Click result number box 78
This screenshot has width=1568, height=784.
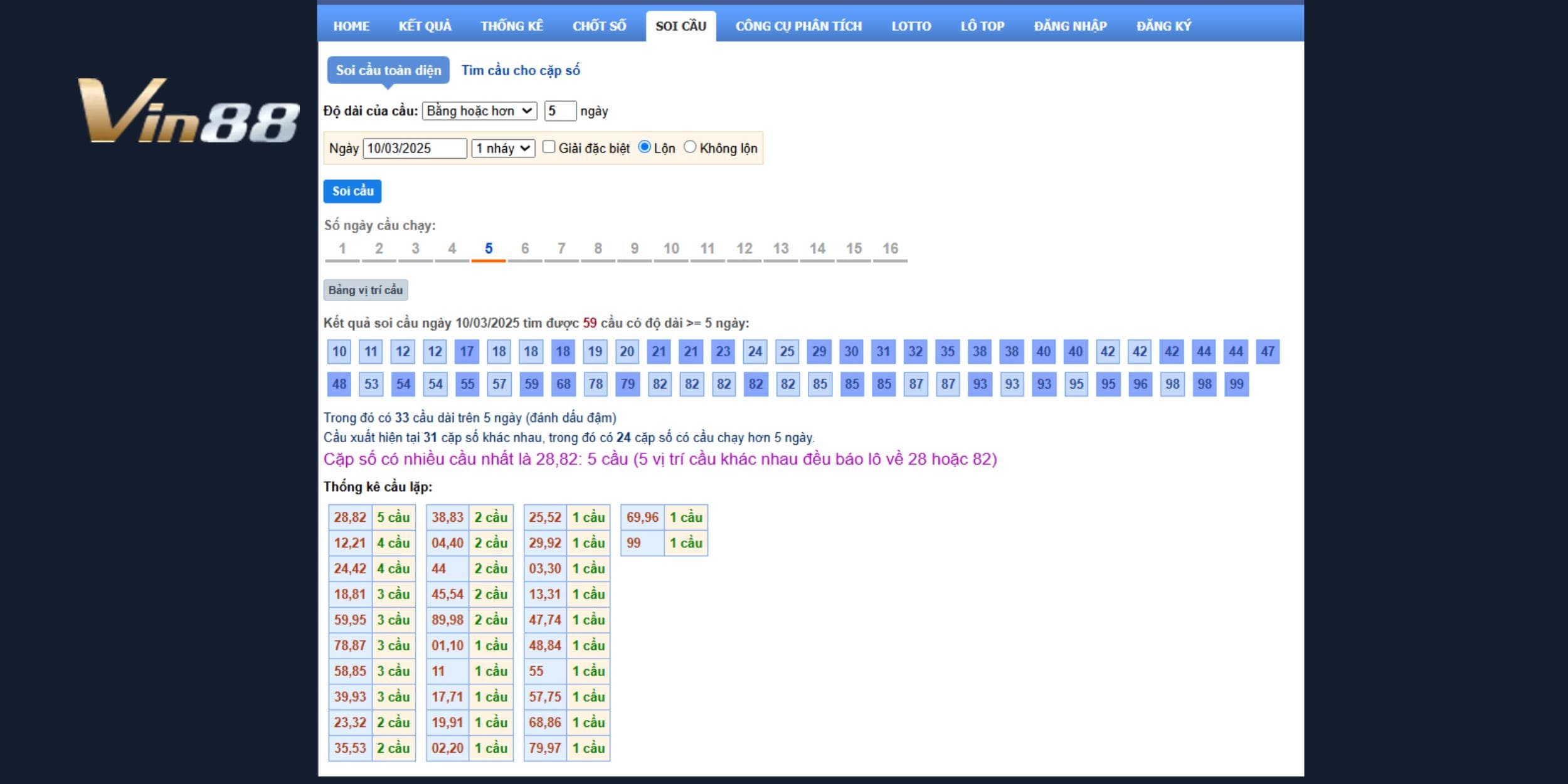point(595,384)
